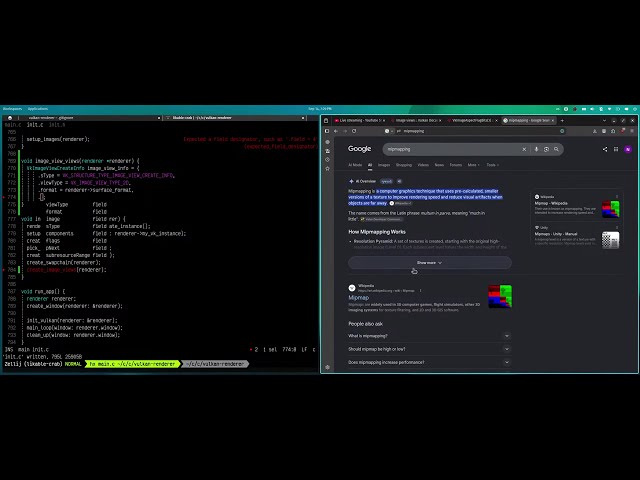Open the share icon near Google apps
640x480 pixels.
[x=605, y=149]
